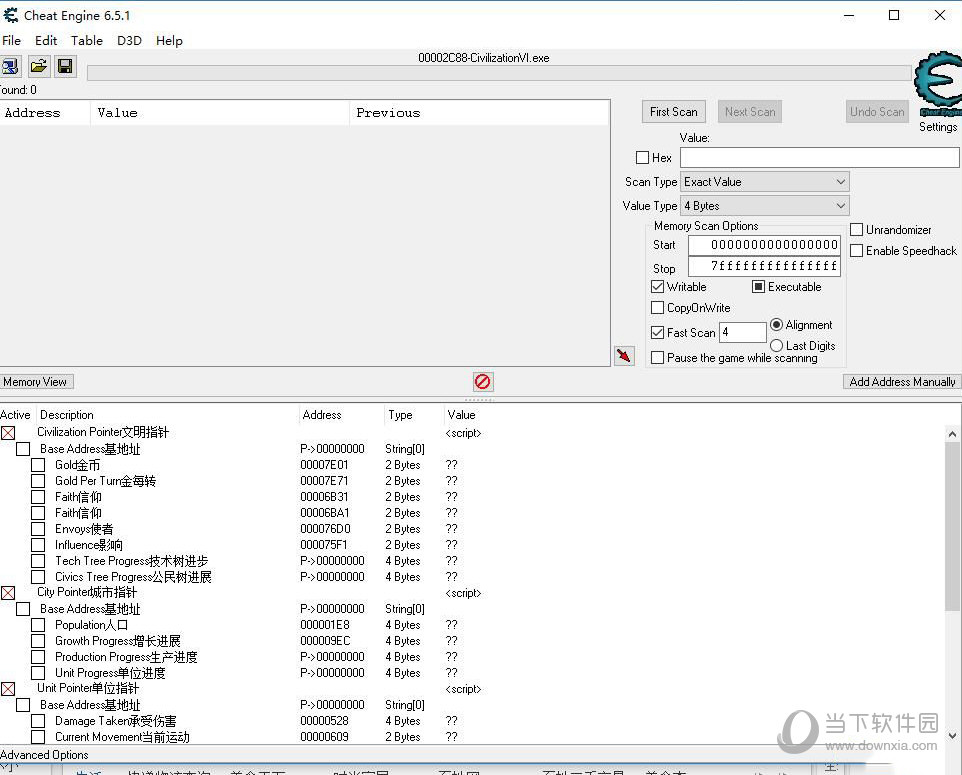Screen dimensions: 962x775
Task: Open the File menu
Action: [x=12, y=40]
